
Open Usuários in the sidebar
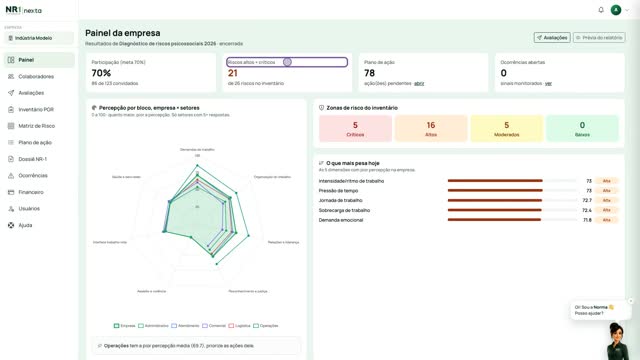pyautogui.click(x=39, y=209)
